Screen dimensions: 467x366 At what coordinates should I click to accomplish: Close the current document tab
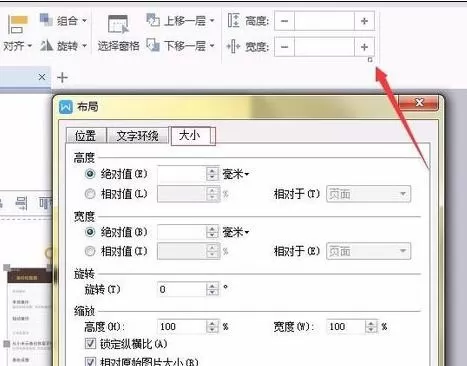(42, 77)
